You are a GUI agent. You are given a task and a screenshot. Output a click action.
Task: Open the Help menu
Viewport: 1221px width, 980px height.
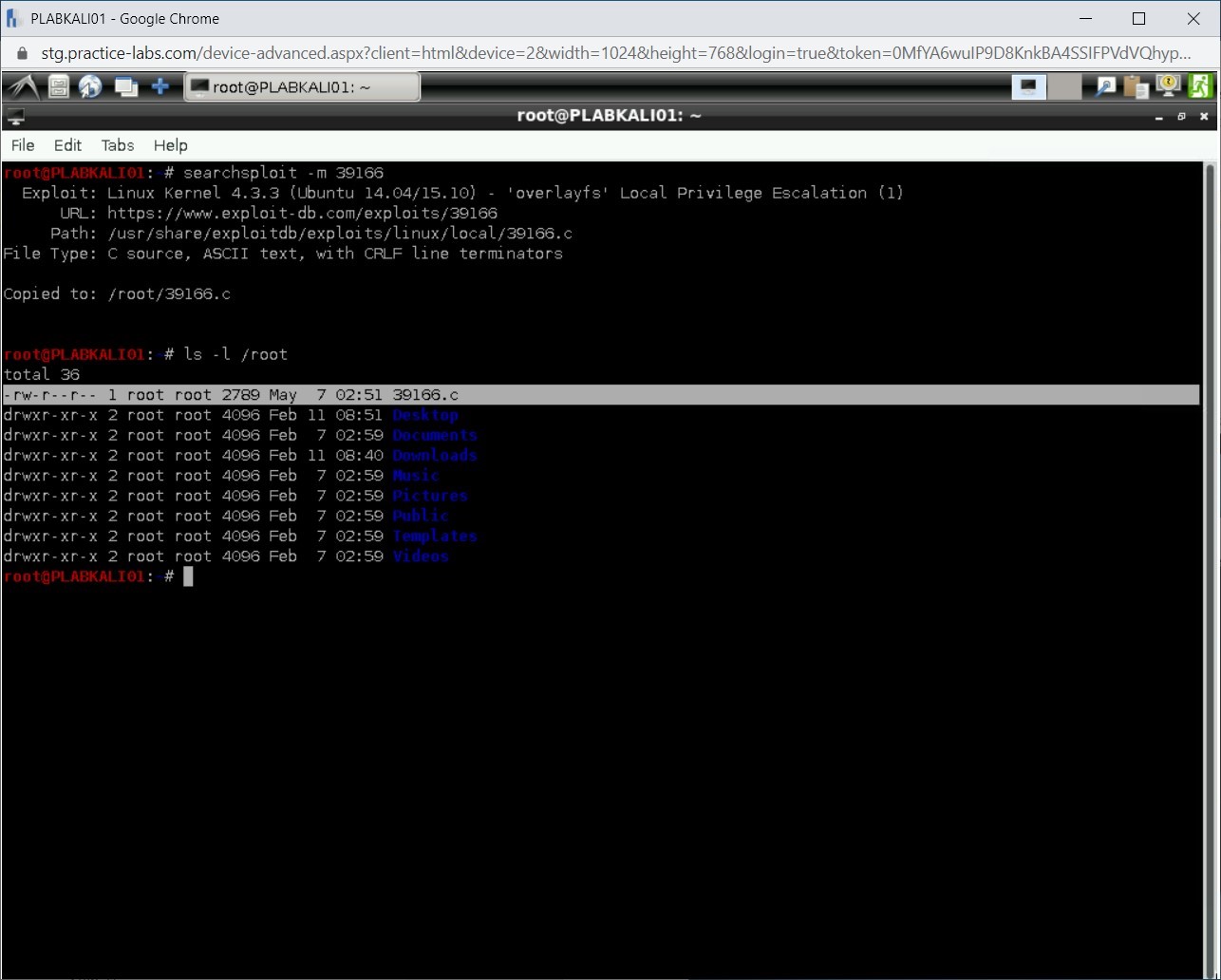tap(171, 145)
